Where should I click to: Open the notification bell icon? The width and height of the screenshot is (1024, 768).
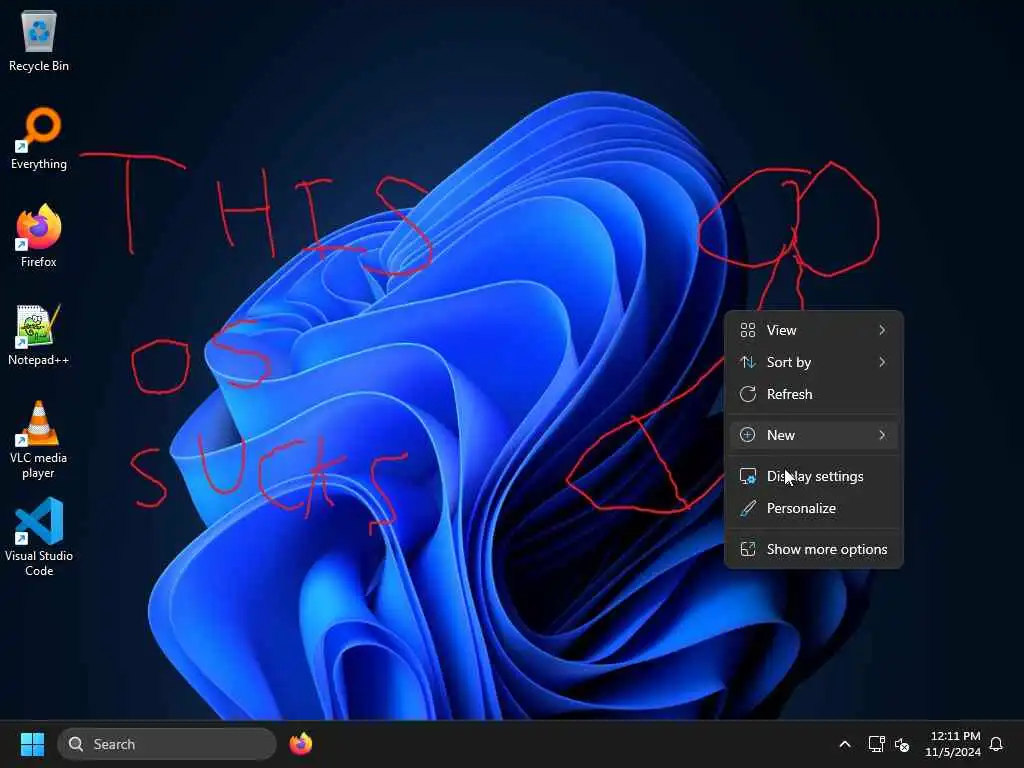pyautogui.click(x=996, y=744)
